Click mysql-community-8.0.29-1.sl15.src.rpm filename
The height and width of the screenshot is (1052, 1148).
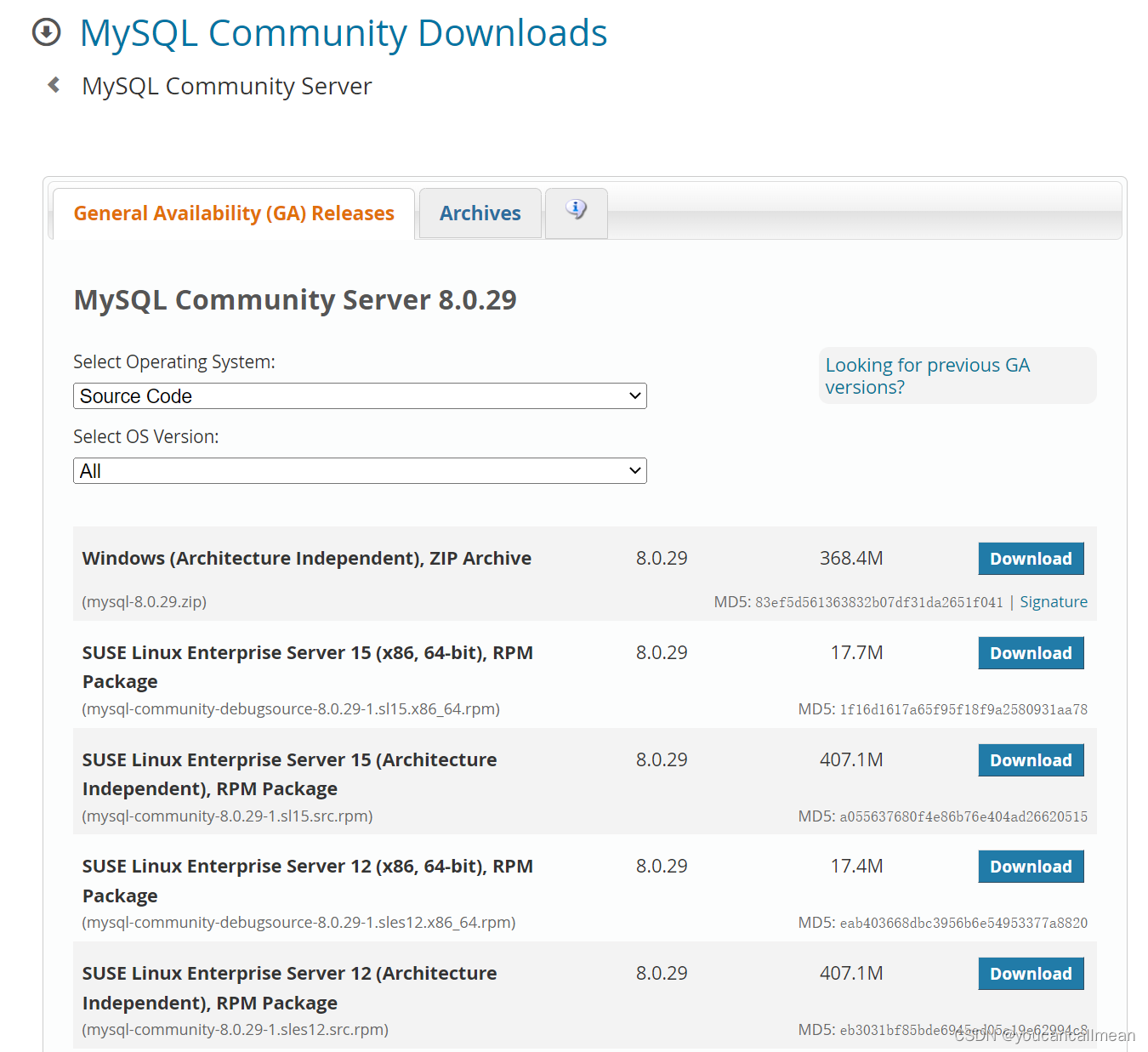click(227, 816)
